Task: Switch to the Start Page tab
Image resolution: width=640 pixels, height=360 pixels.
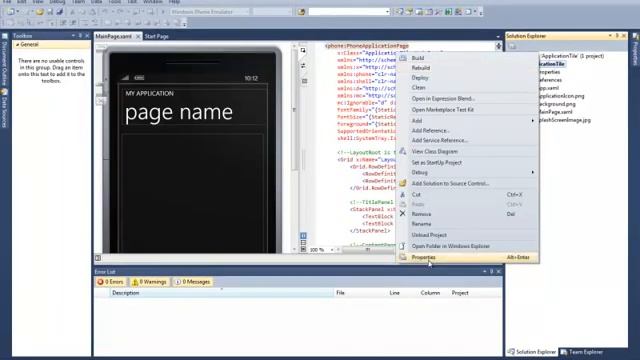Action: (x=156, y=36)
